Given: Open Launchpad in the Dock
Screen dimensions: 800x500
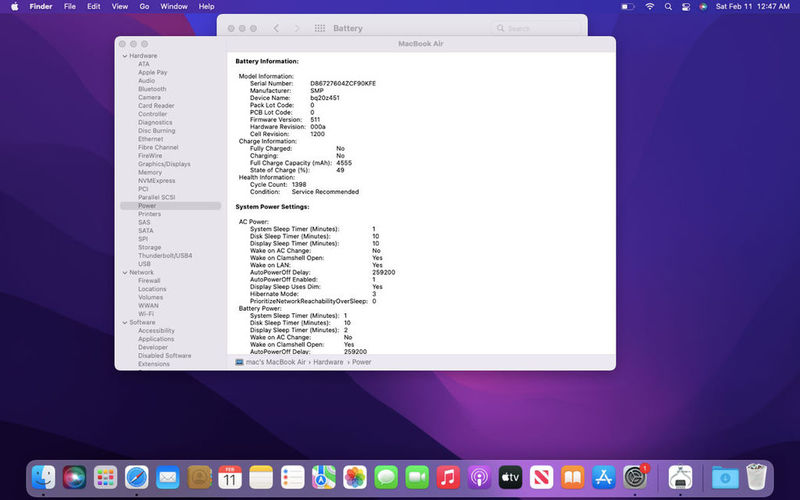Looking at the screenshot, I should [106, 478].
